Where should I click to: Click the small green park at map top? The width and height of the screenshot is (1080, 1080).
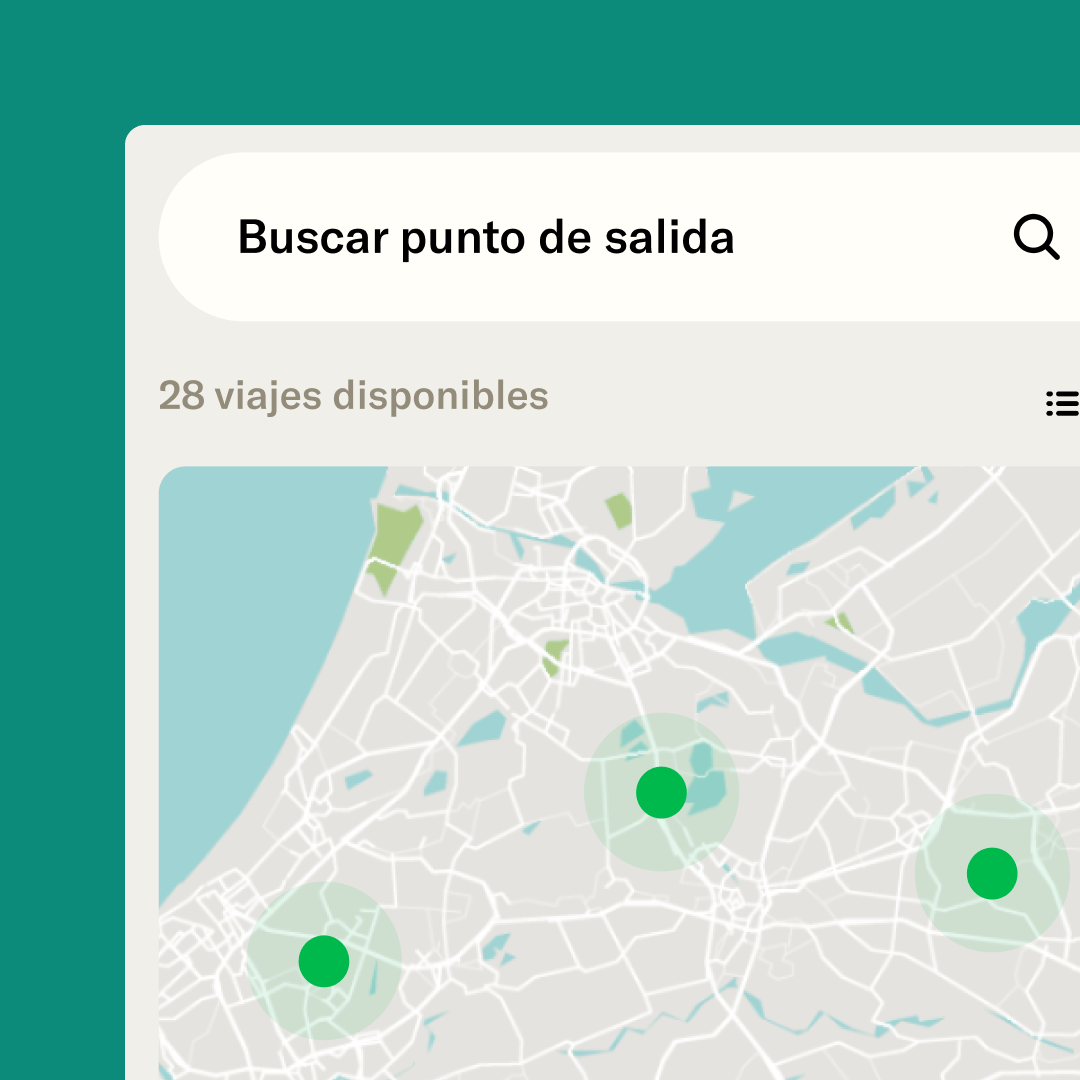tap(620, 511)
